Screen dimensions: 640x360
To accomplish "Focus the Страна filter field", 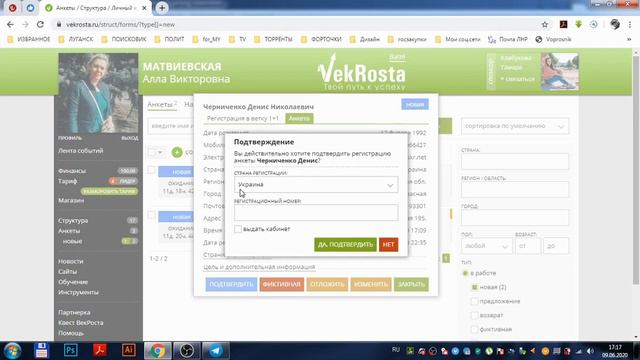I will (515, 162).
